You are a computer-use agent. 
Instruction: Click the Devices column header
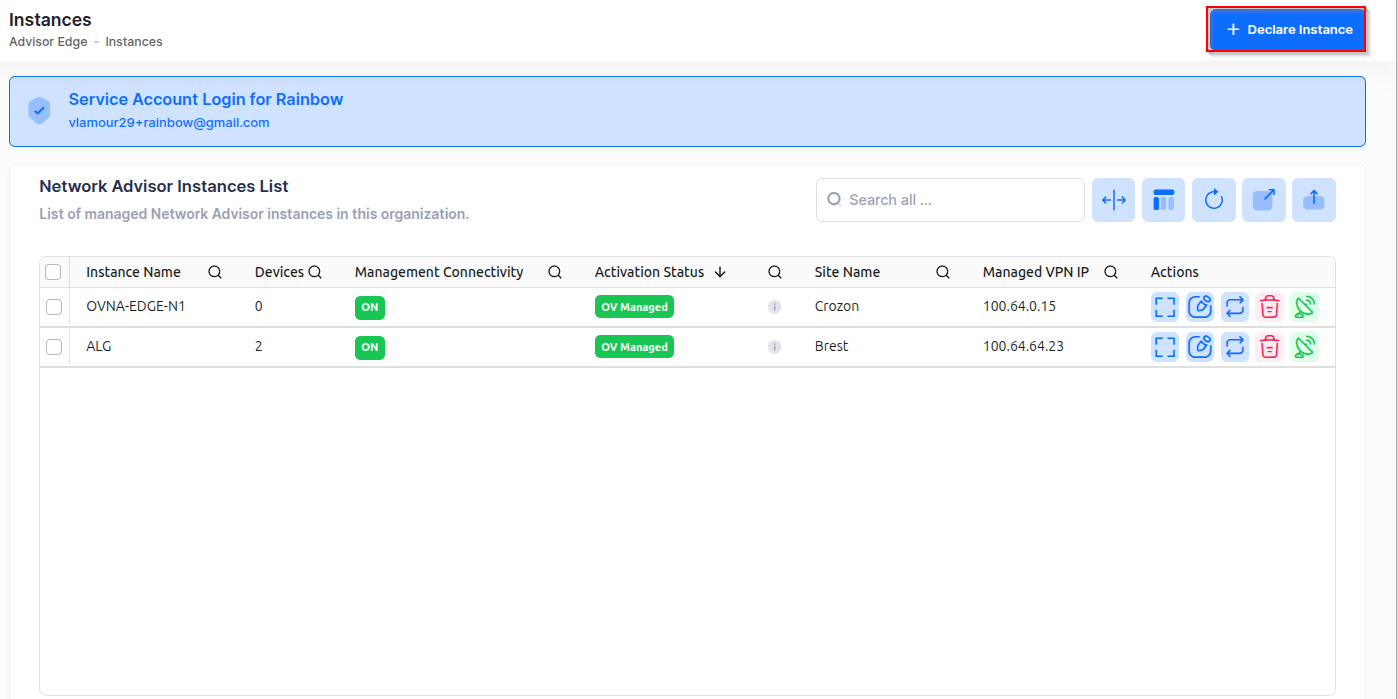tap(279, 272)
